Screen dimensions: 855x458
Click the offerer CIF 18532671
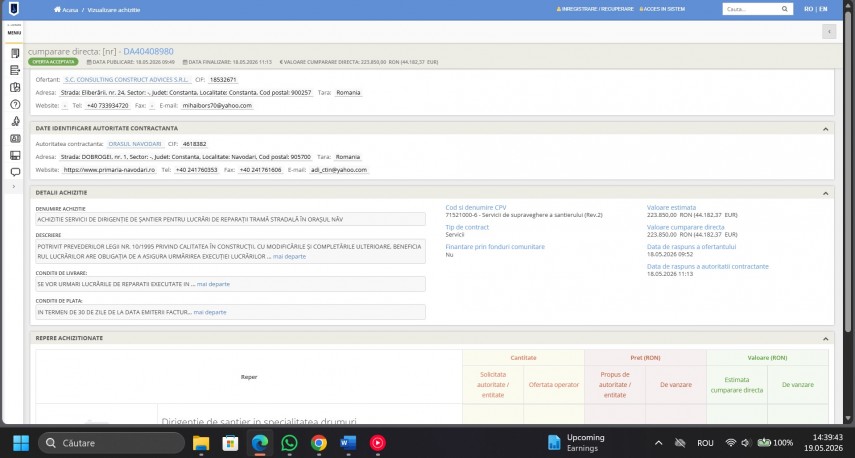pyautogui.click(x=223, y=80)
